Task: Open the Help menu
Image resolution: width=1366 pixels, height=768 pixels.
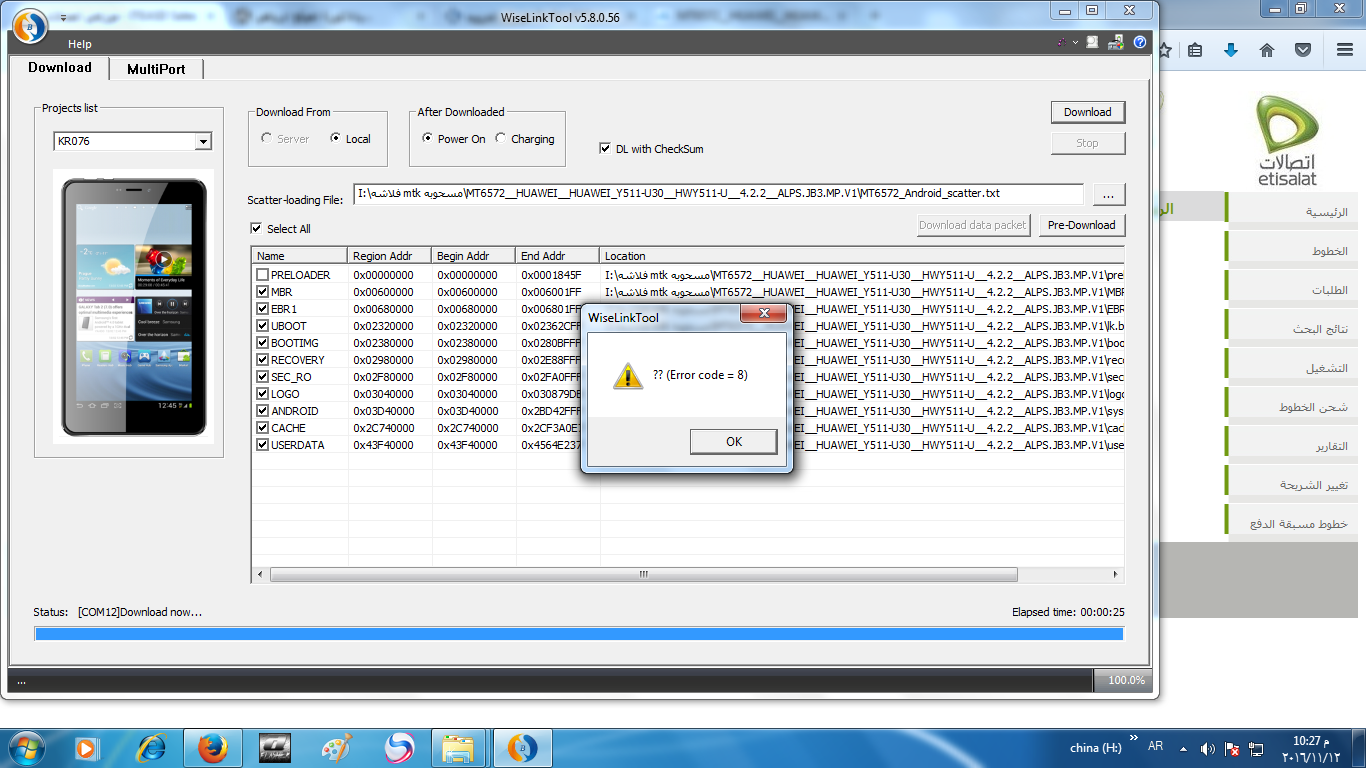Action: click(x=80, y=44)
